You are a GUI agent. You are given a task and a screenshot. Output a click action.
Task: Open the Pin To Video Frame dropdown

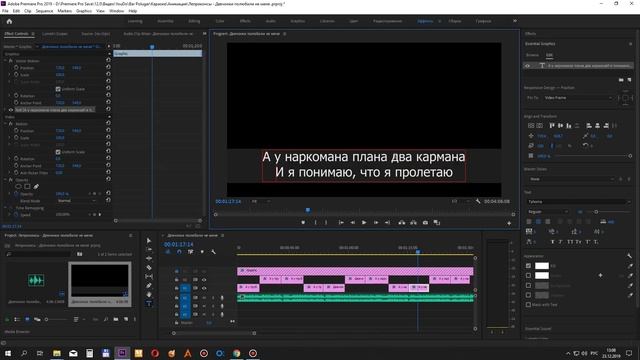578,98
